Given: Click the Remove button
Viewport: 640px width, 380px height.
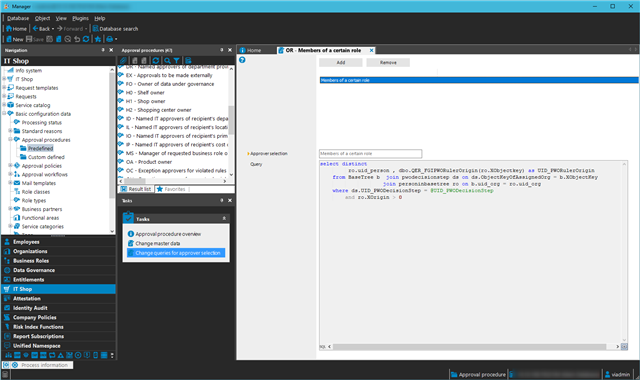Looking at the screenshot, I should (388, 62).
